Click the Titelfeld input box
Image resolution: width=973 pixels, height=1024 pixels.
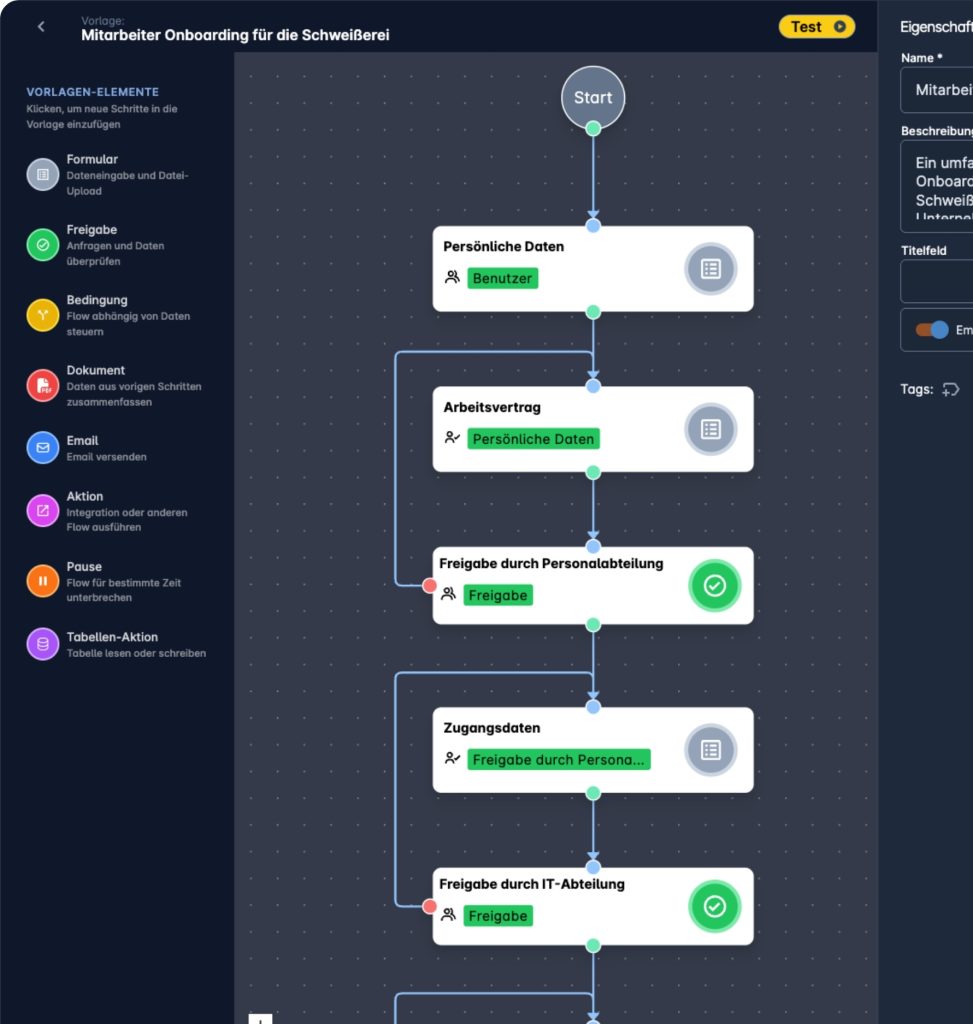click(x=940, y=281)
